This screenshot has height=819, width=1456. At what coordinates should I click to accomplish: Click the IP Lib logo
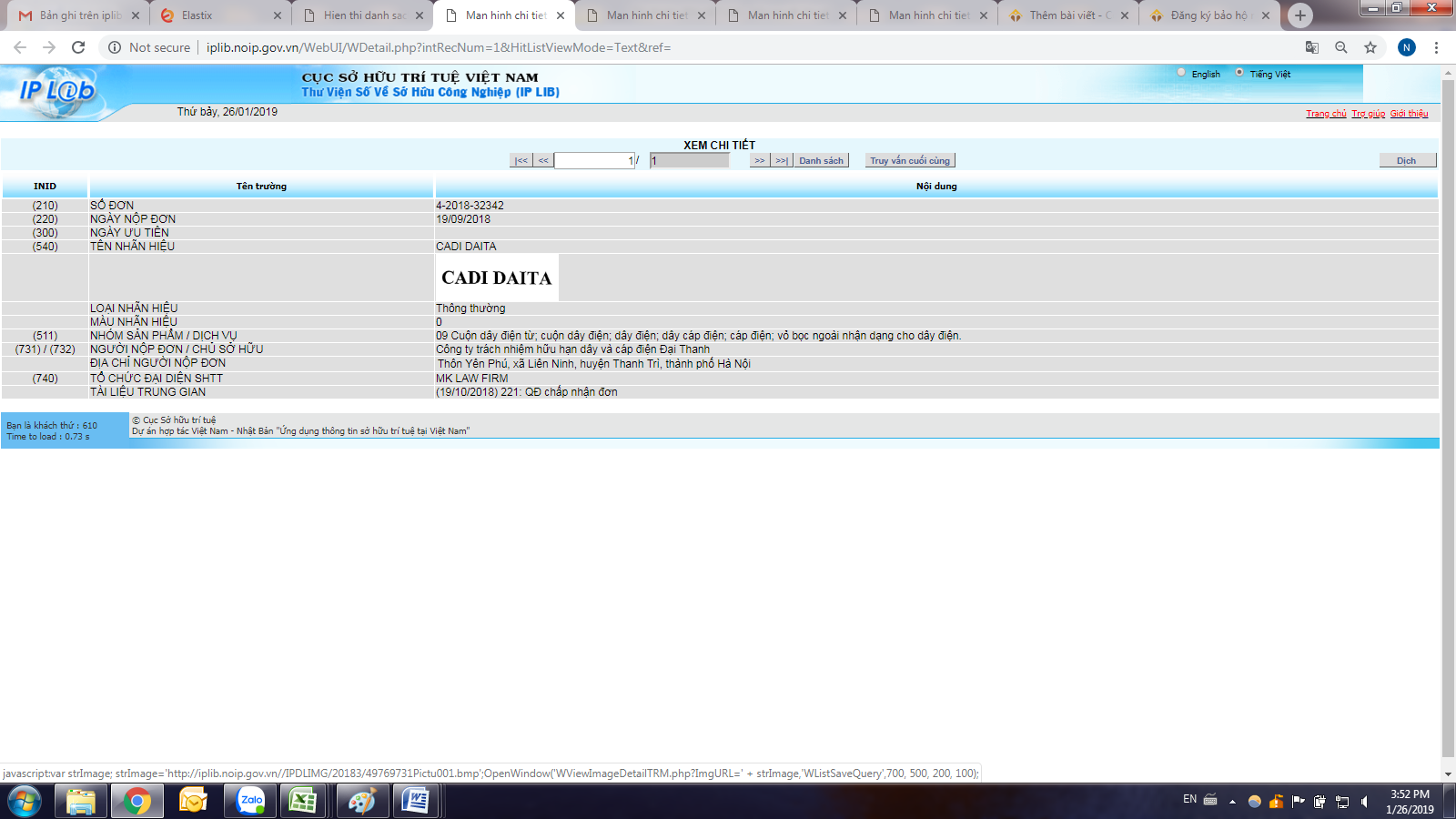pos(56,91)
